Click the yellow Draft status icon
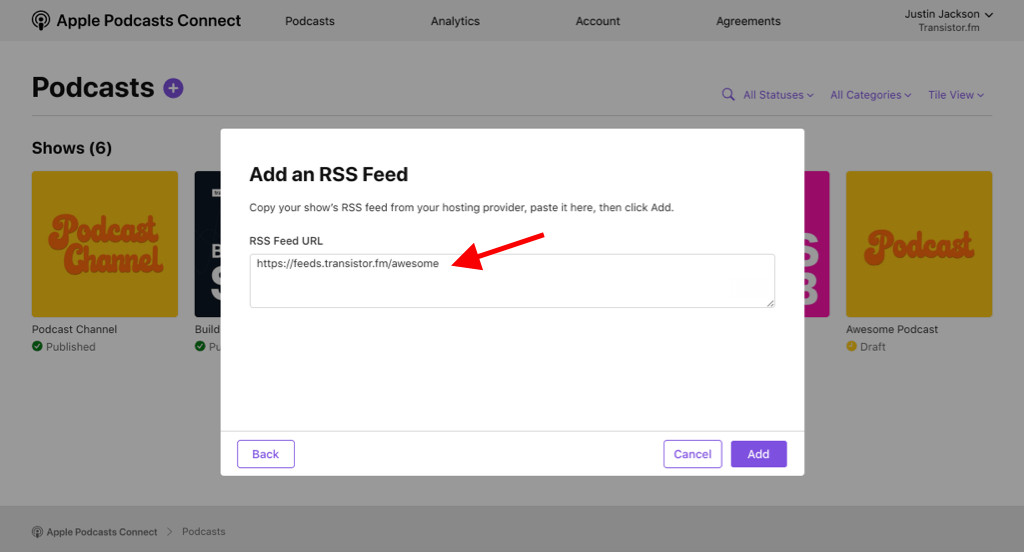 (x=852, y=347)
